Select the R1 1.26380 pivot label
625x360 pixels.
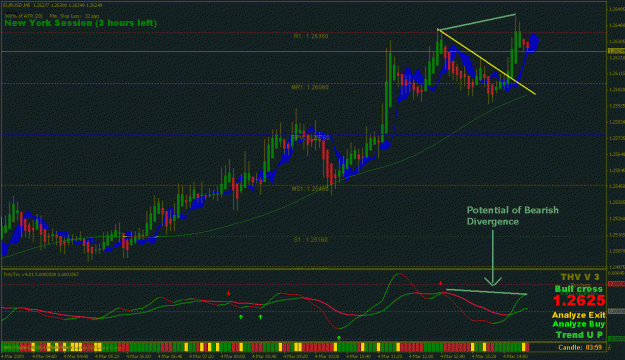tap(311, 36)
